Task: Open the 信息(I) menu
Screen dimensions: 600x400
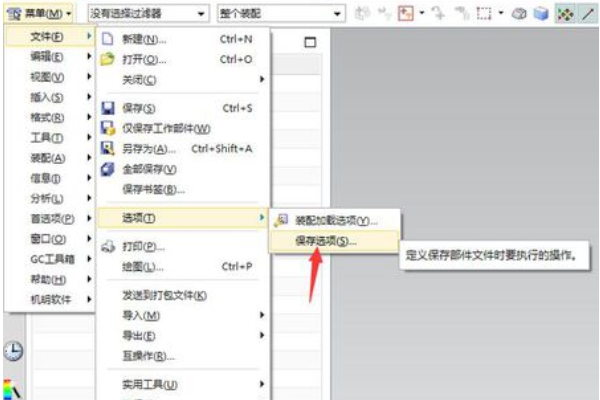Action: point(50,178)
